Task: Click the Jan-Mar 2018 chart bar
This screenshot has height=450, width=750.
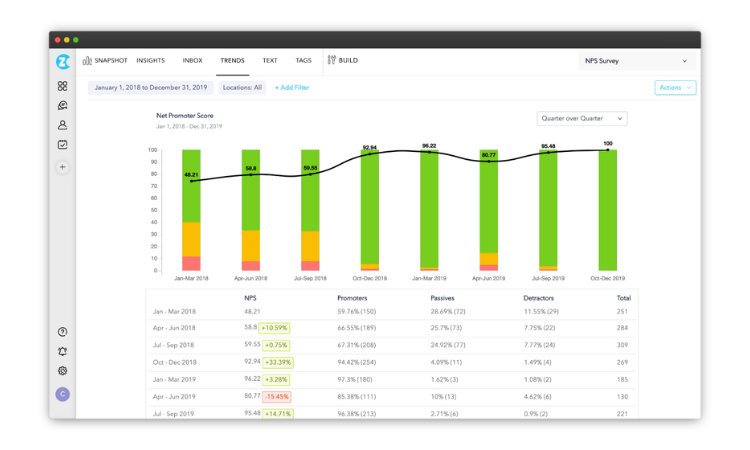Action: click(x=191, y=210)
